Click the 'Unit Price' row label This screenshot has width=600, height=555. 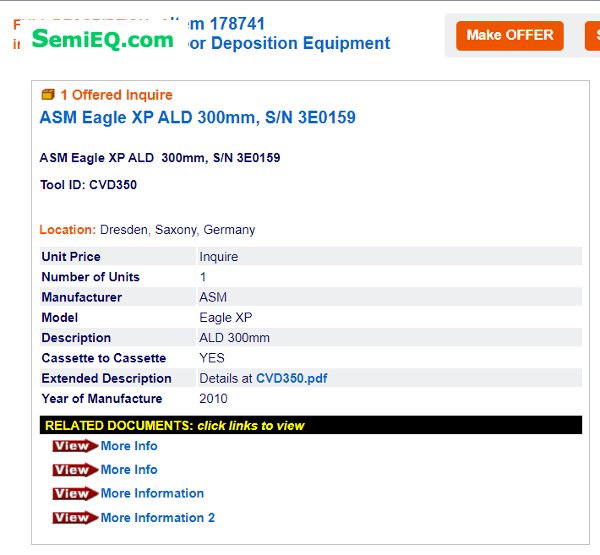click(x=71, y=256)
